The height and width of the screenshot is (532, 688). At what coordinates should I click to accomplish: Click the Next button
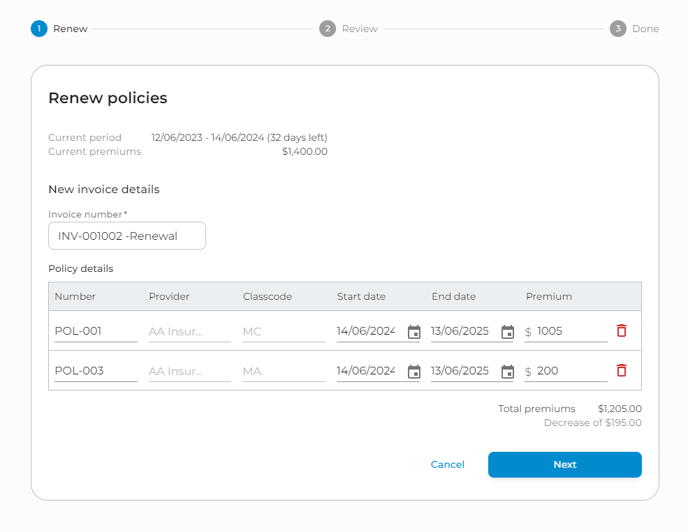(x=564, y=464)
